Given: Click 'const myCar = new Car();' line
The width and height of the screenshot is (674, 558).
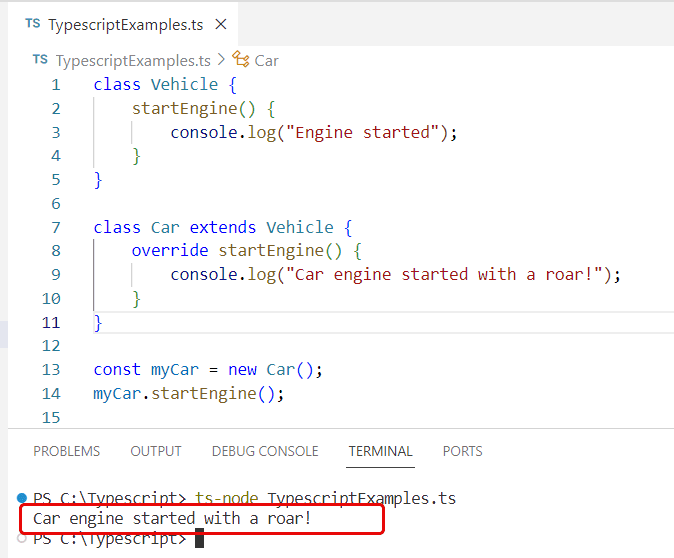Looking at the screenshot, I should [x=208, y=370].
